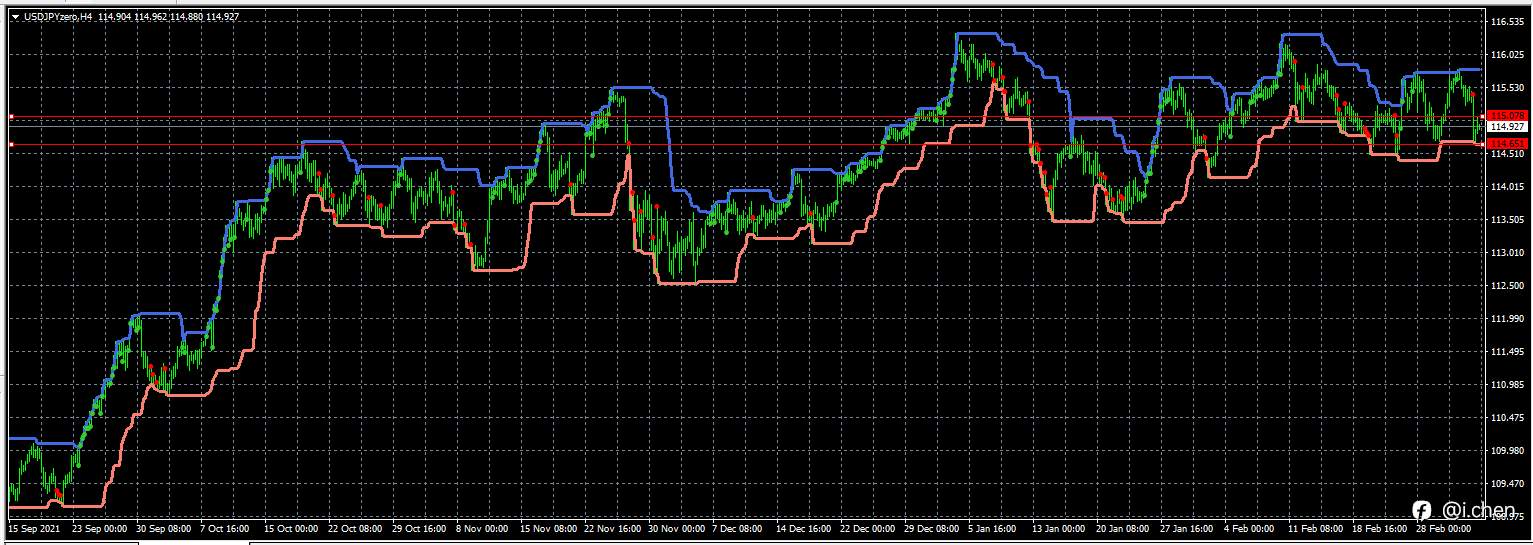The width and height of the screenshot is (1533, 545).
Task: Click the 15 Oct 00:00 time label
Action: [293, 528]
